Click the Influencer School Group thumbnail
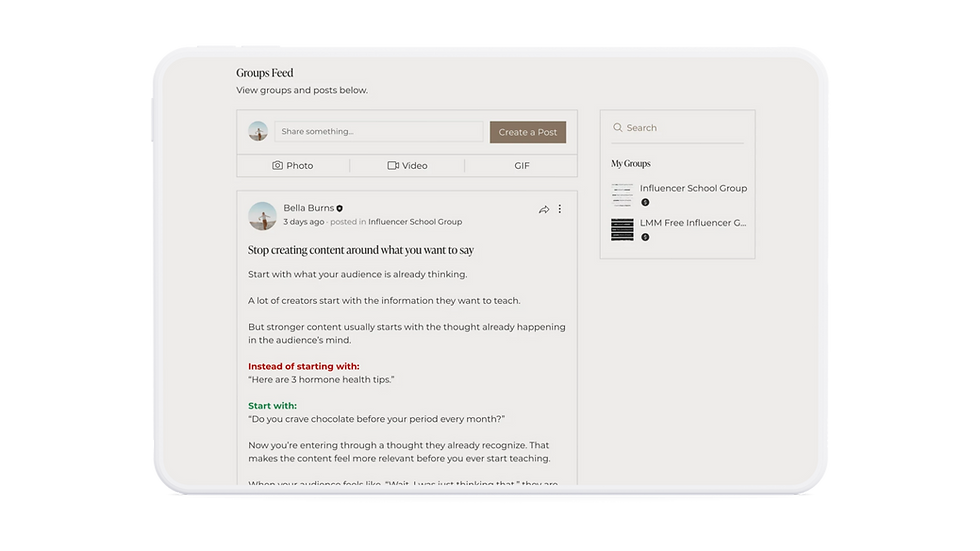Image resolution: width=980 pixels, height=551 pixels. [622, 195]
